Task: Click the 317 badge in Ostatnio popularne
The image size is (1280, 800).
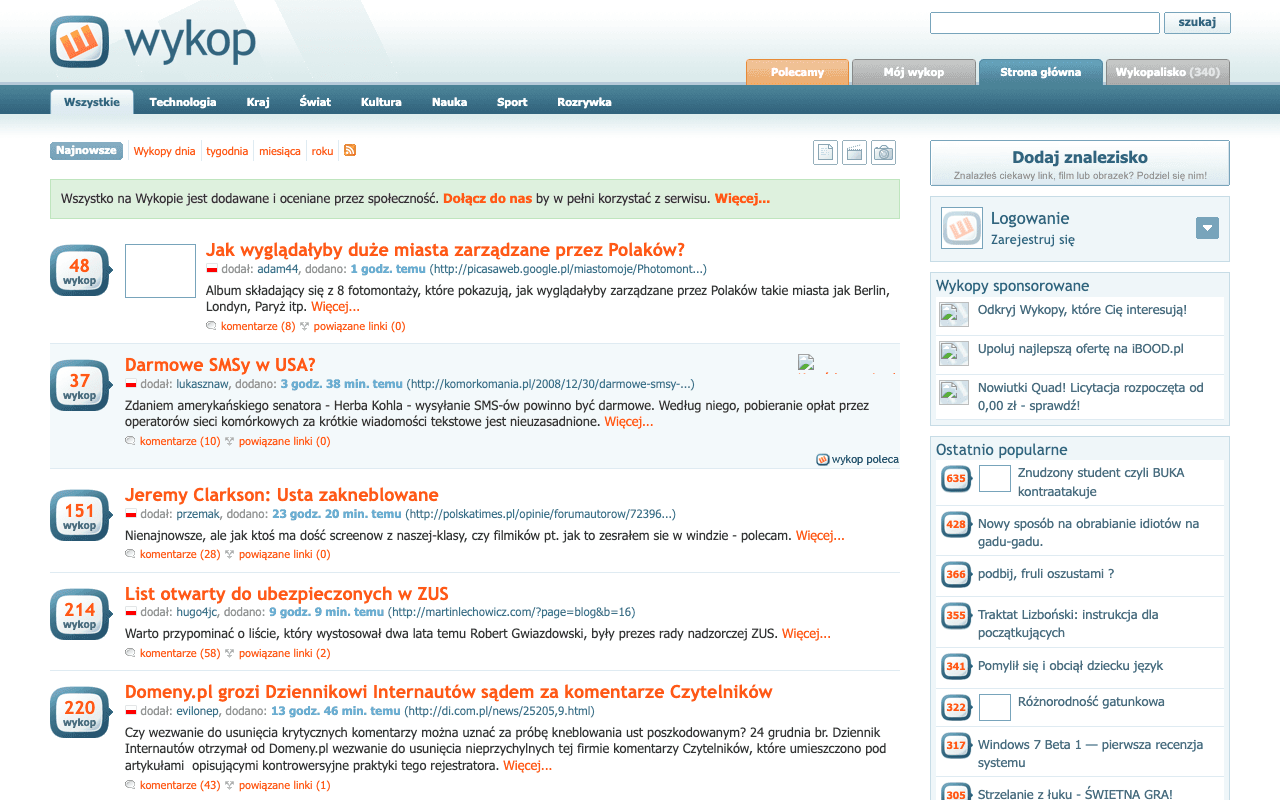Action: 956,746
